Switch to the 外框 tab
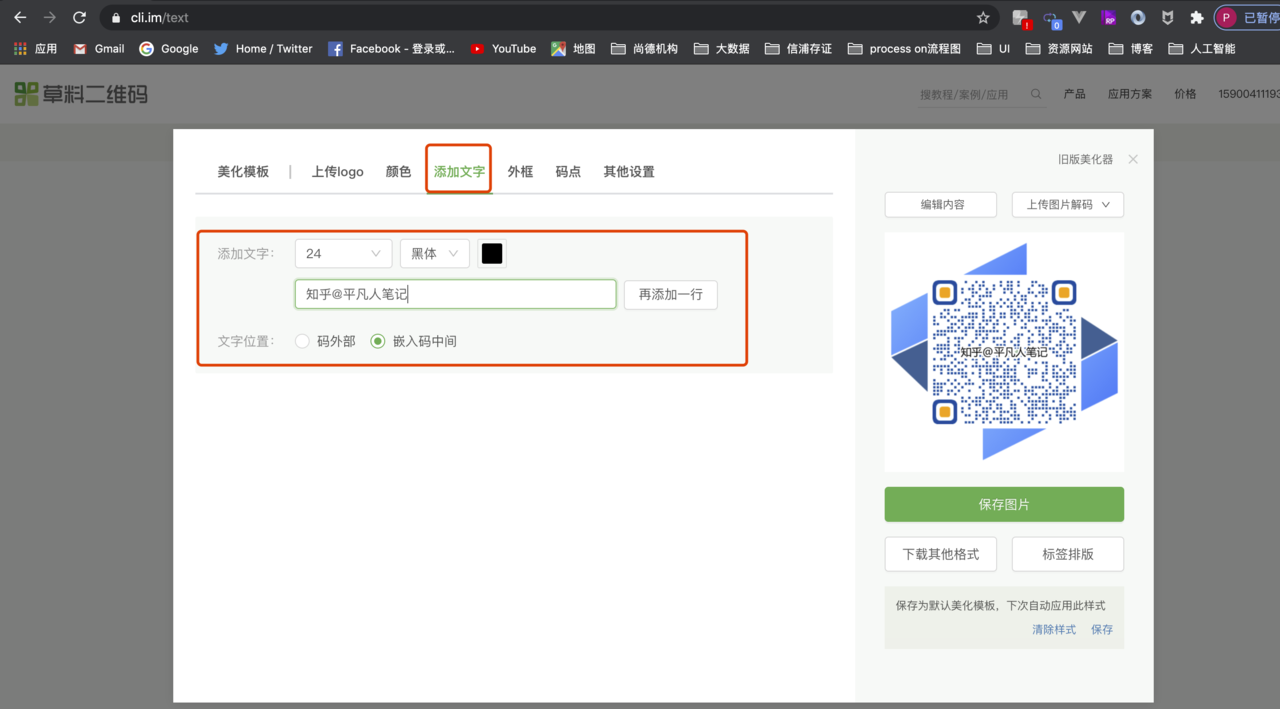Screen dimensions: 1280x709 520,171
